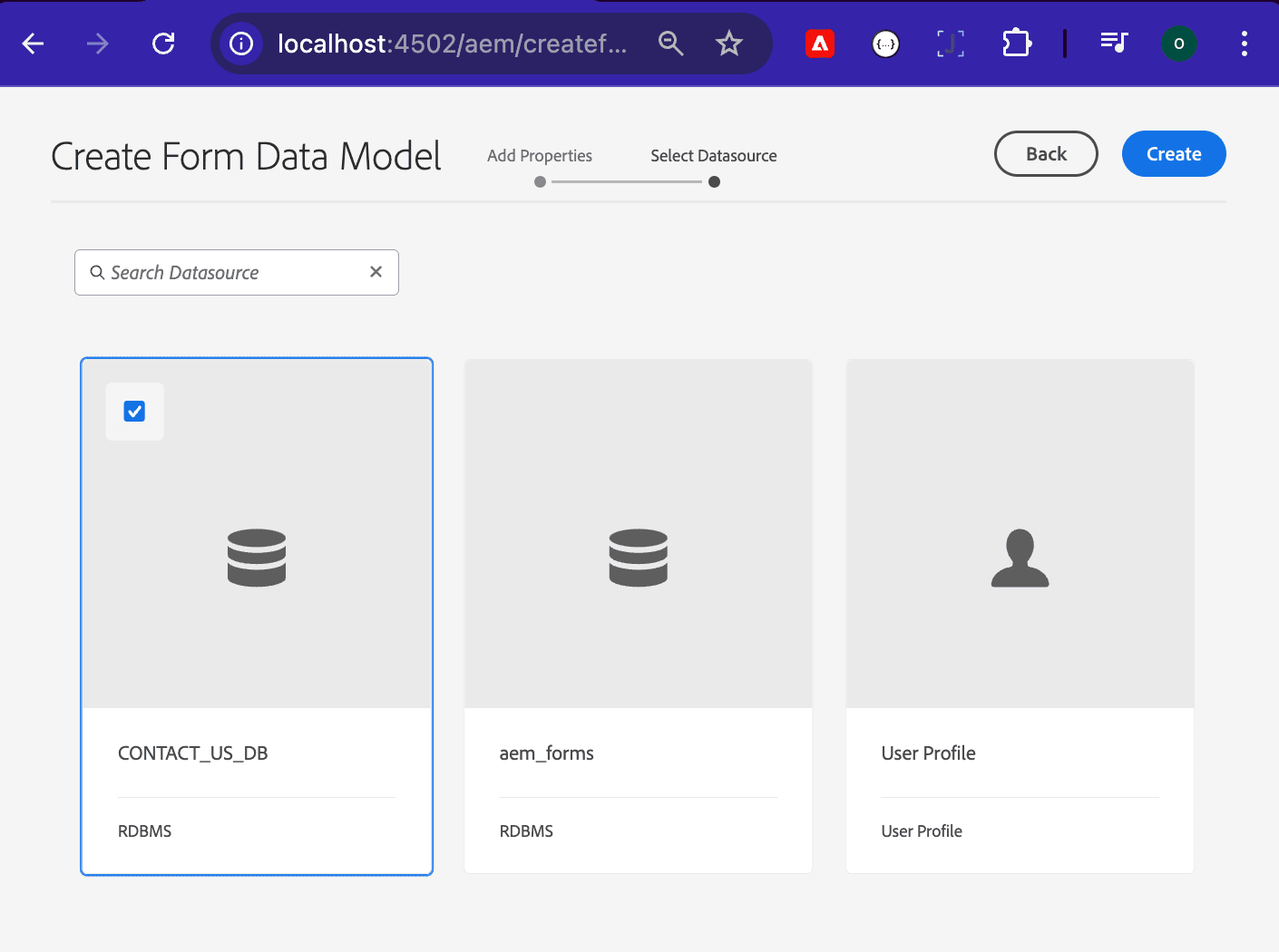The width and height of the screenshot is (1279, 952).
Task: Open media controls playlist icon
Action: point(1114,43)
